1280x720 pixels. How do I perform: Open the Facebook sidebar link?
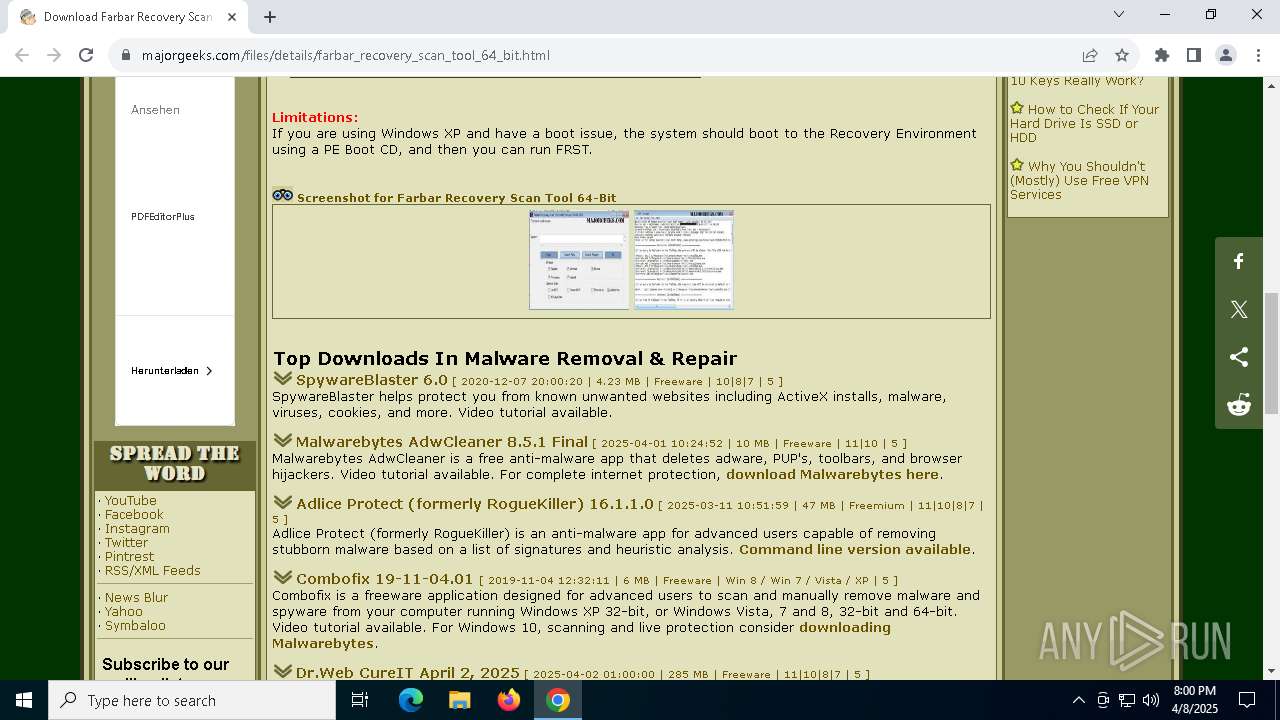coord(134,514)
